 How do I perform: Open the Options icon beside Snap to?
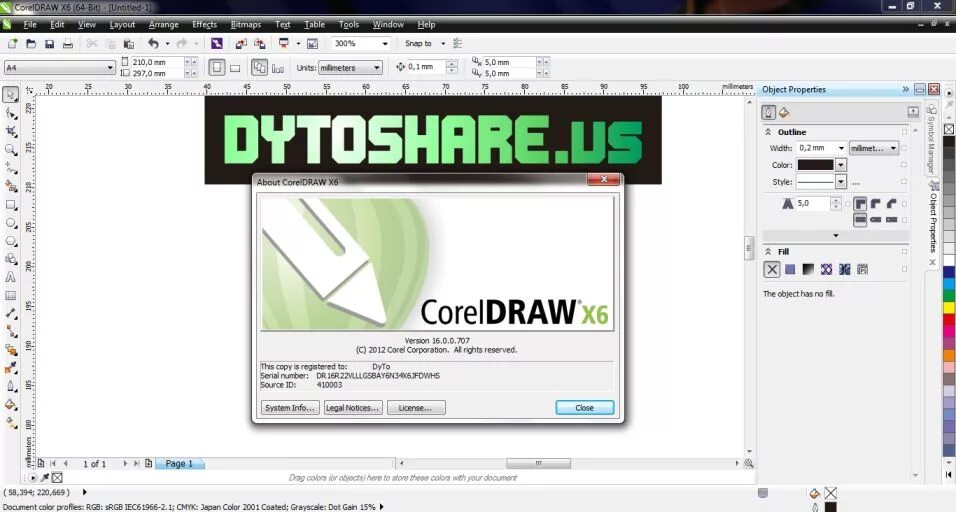pos(458,43)
